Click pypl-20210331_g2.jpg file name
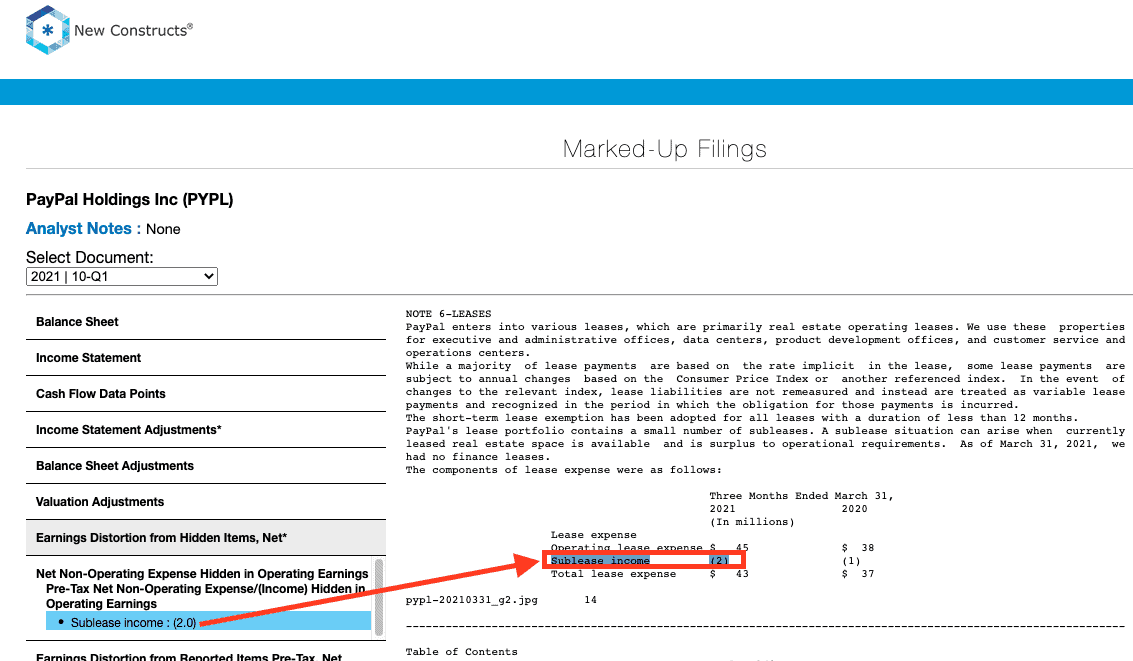This screenshot has width=1133, height=661. pyautogui.click(x=471, y=600)
